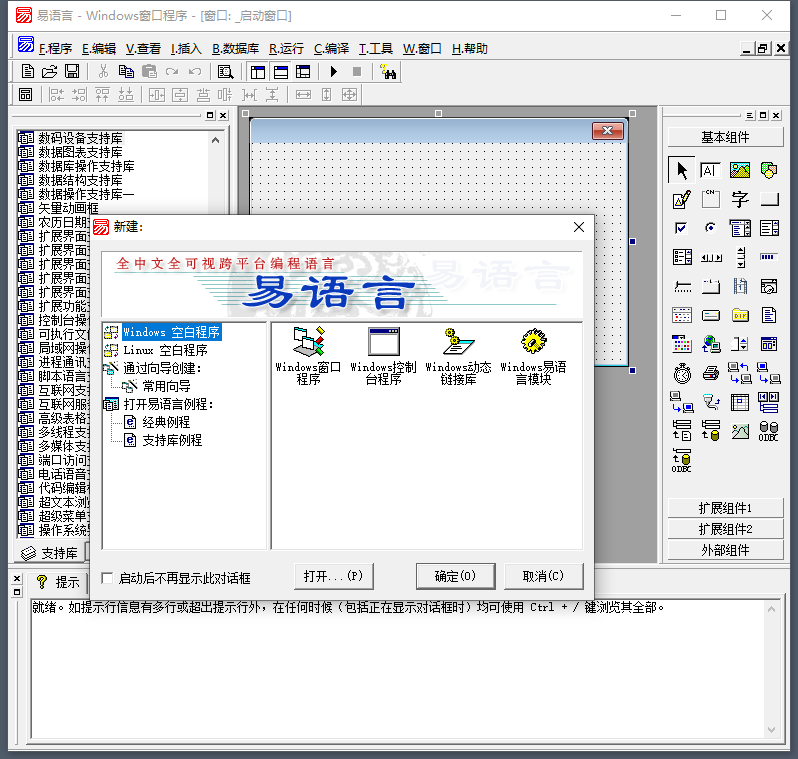798x759 pixels.
Task: Click 数据结构支持库 in library list
Action: point(80,180)
